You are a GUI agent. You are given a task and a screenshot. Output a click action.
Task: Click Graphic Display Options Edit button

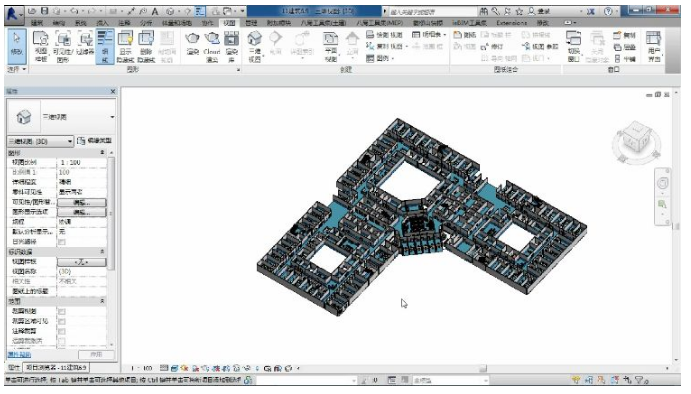(x=82, y=212)
